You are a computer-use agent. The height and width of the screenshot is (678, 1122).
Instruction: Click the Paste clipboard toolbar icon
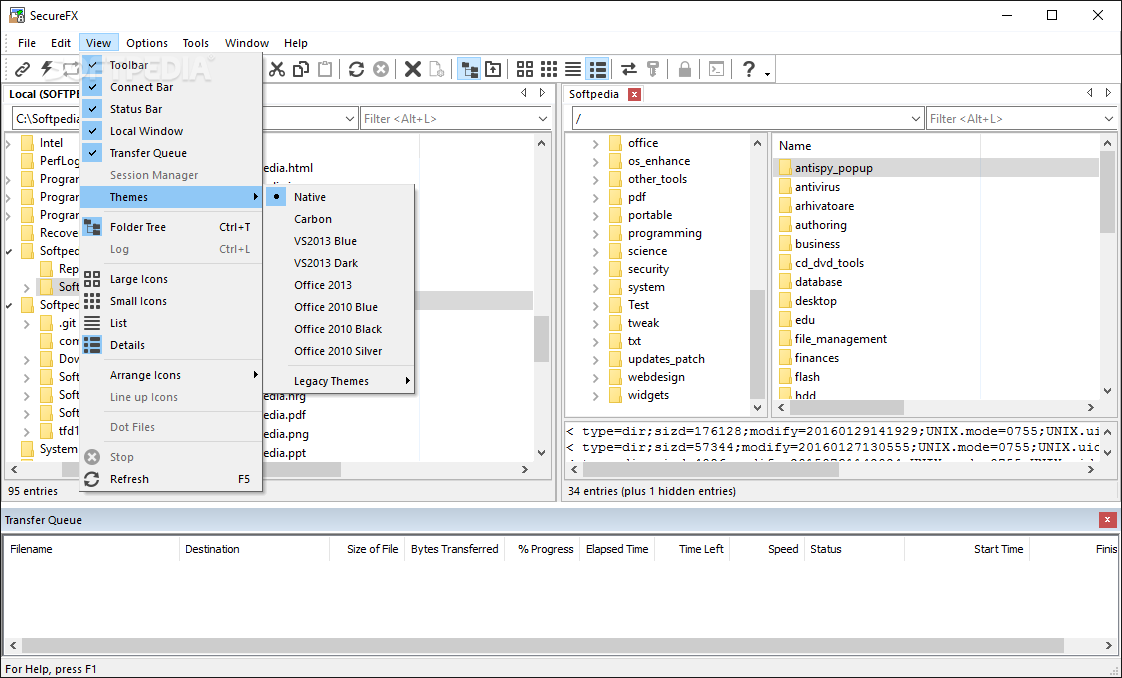click(x=325, y=69)
